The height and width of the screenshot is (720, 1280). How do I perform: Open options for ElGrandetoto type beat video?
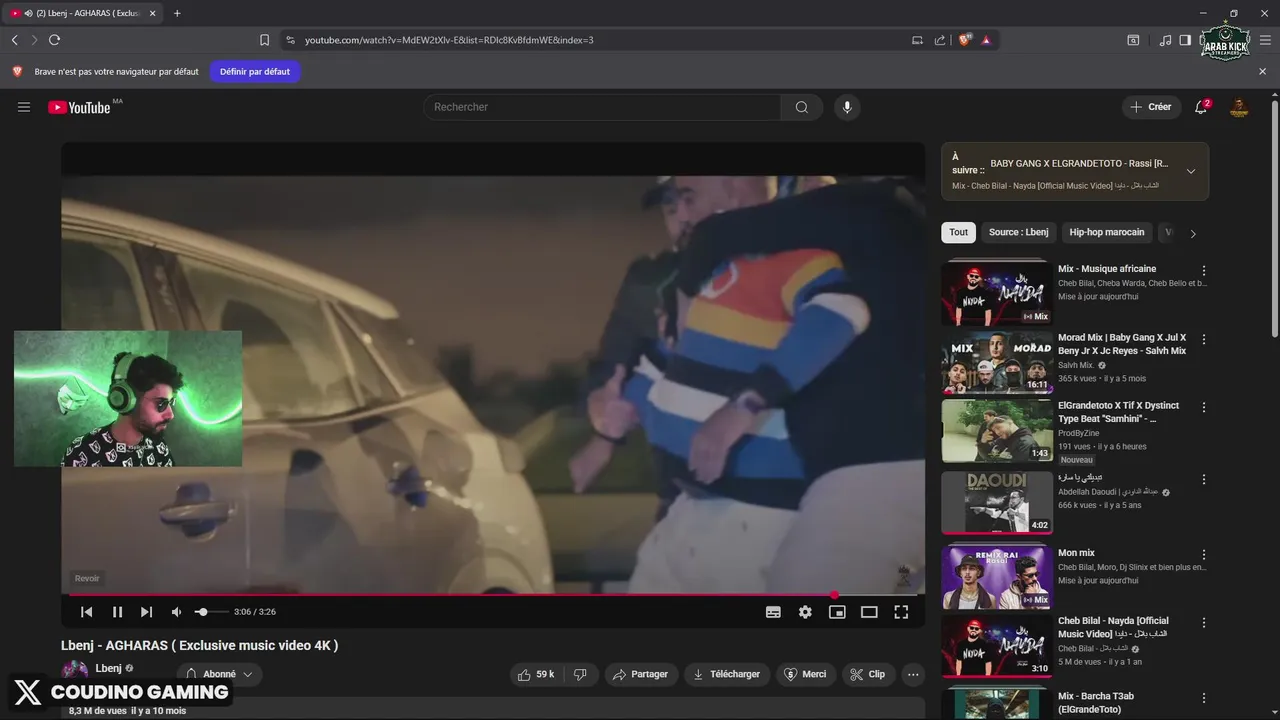1204,407
